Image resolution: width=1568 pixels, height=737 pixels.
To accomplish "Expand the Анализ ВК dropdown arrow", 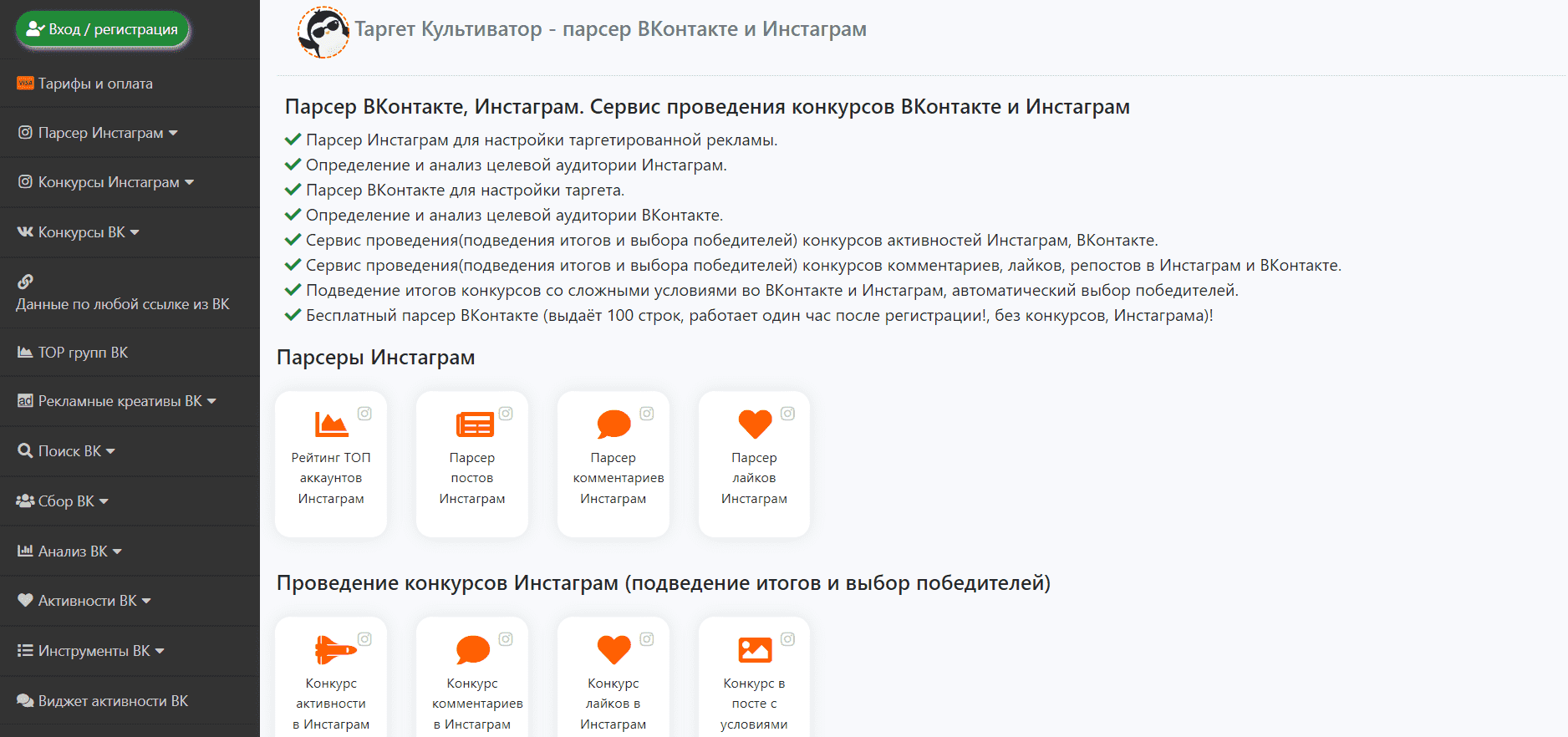I will [x=117, y=551].
